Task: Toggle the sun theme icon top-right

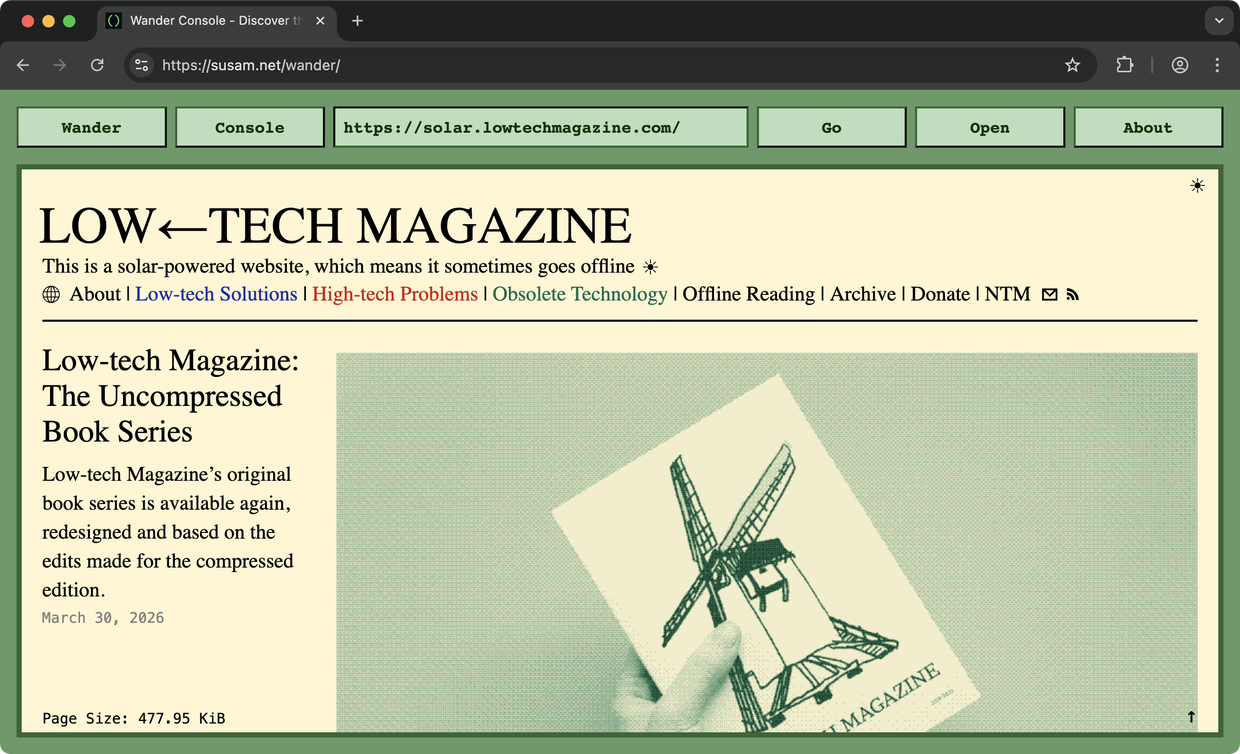Action: point(1197,186)
